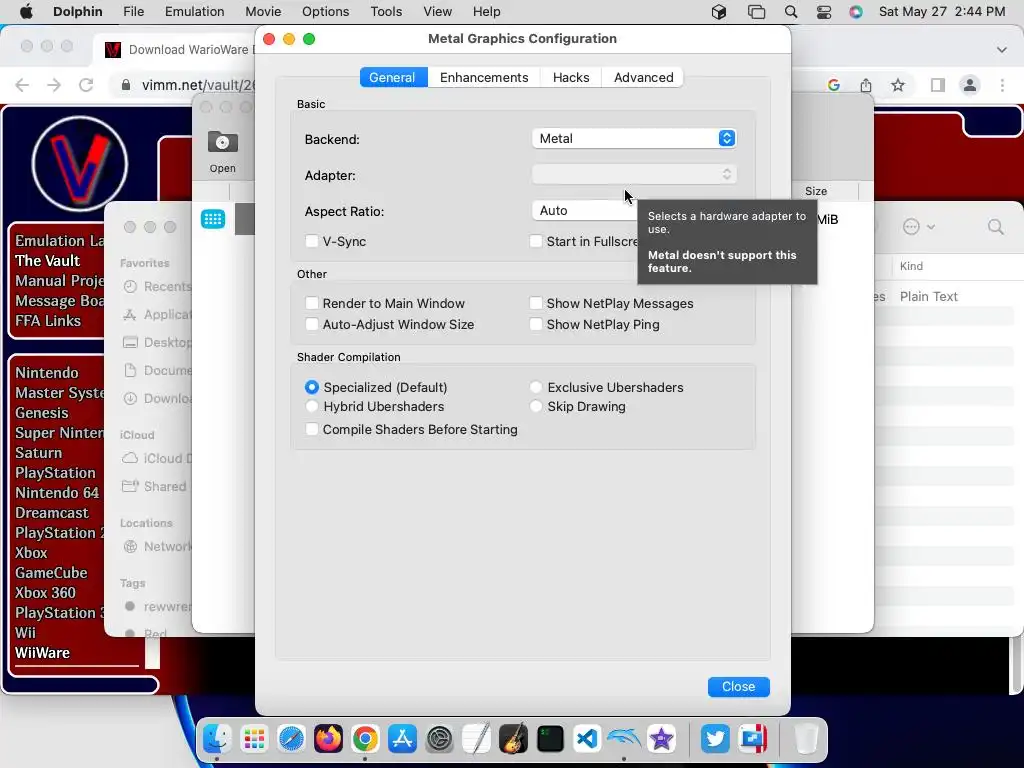This screenshot has height=768, width=1024.
Task: Open Launchpad from the Dock
Action: pos(254,739)
